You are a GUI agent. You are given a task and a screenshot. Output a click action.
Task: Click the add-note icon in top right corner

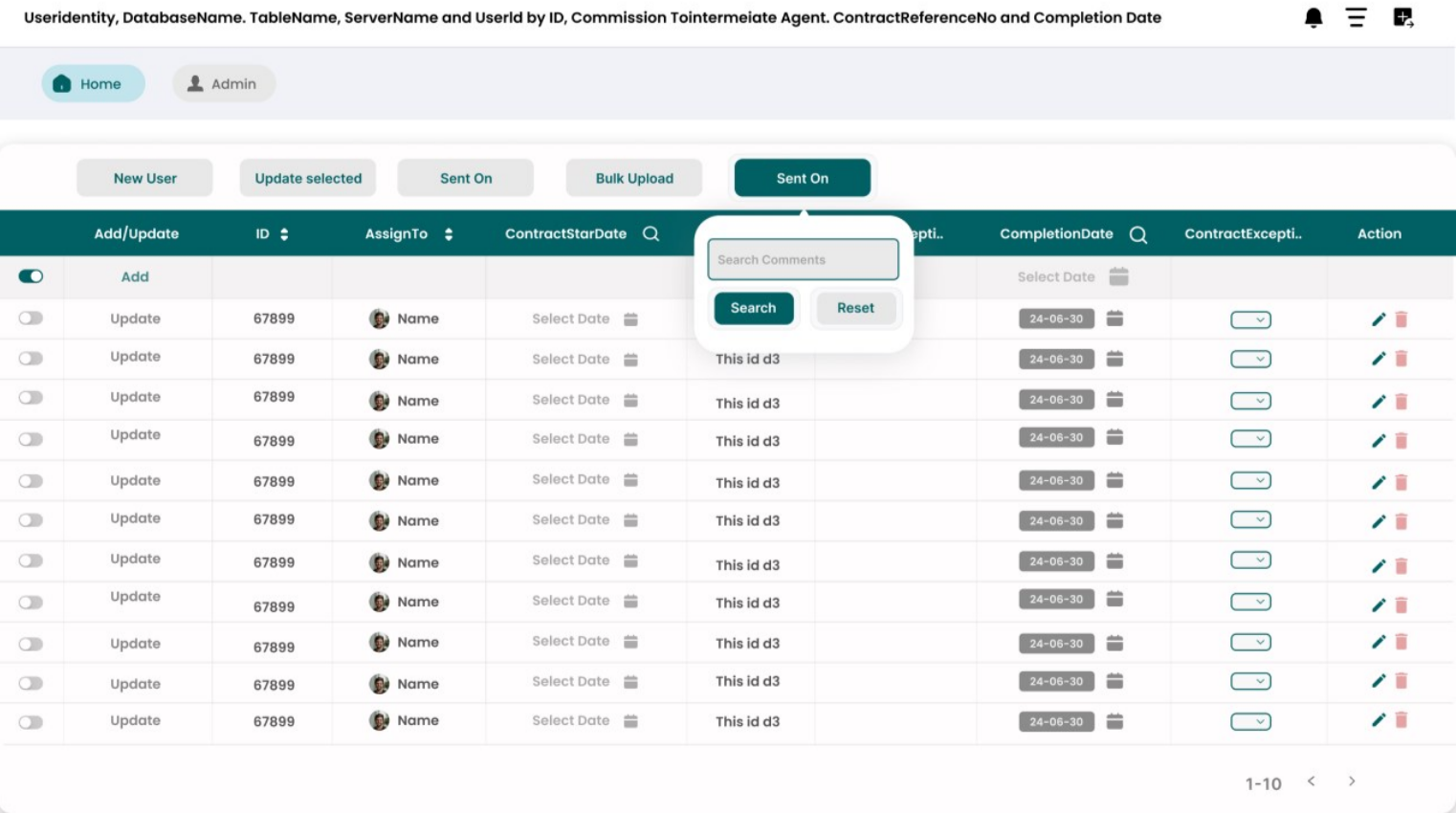coord(1402,18)
